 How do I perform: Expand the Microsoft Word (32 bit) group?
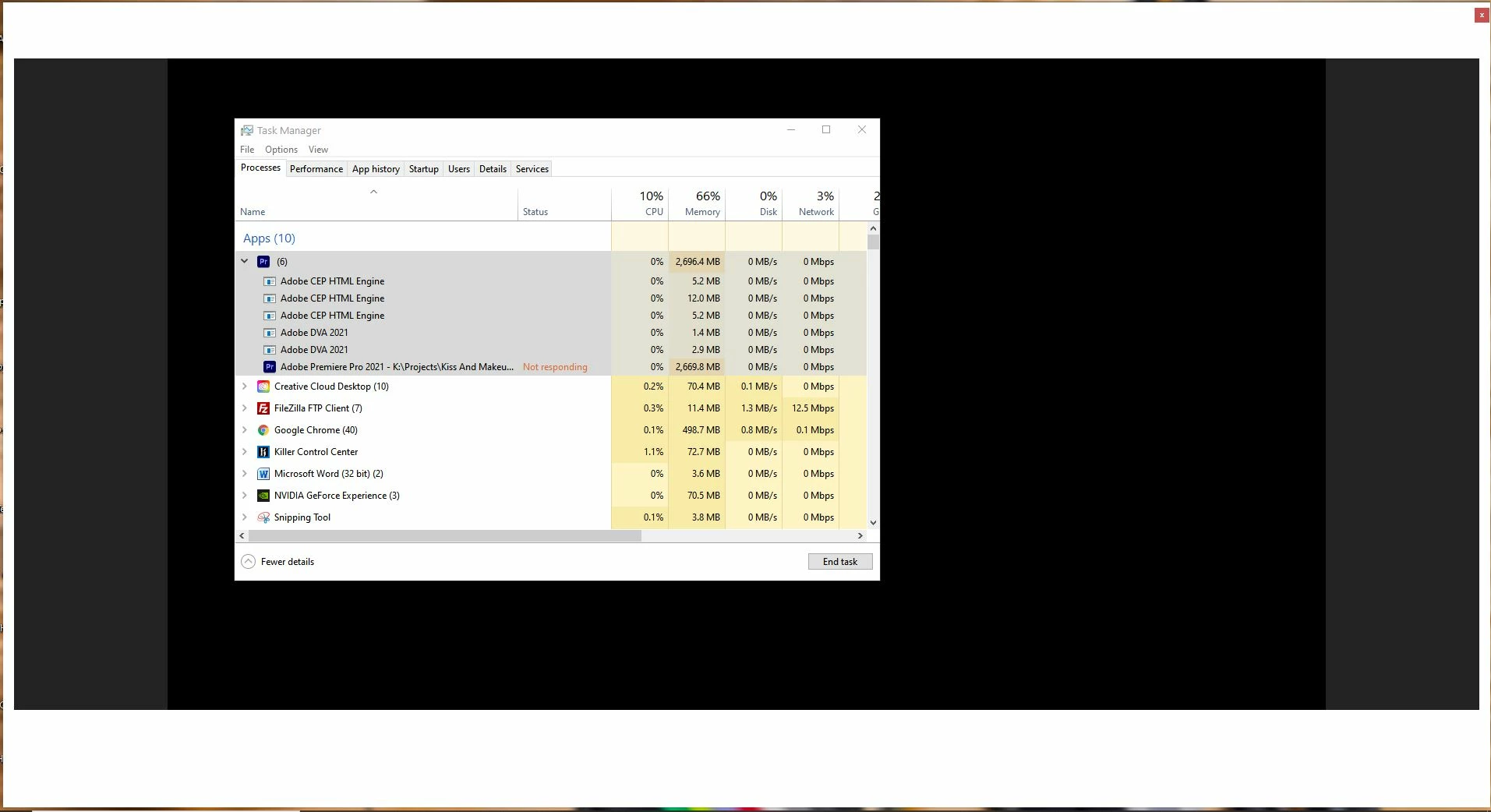244,474
